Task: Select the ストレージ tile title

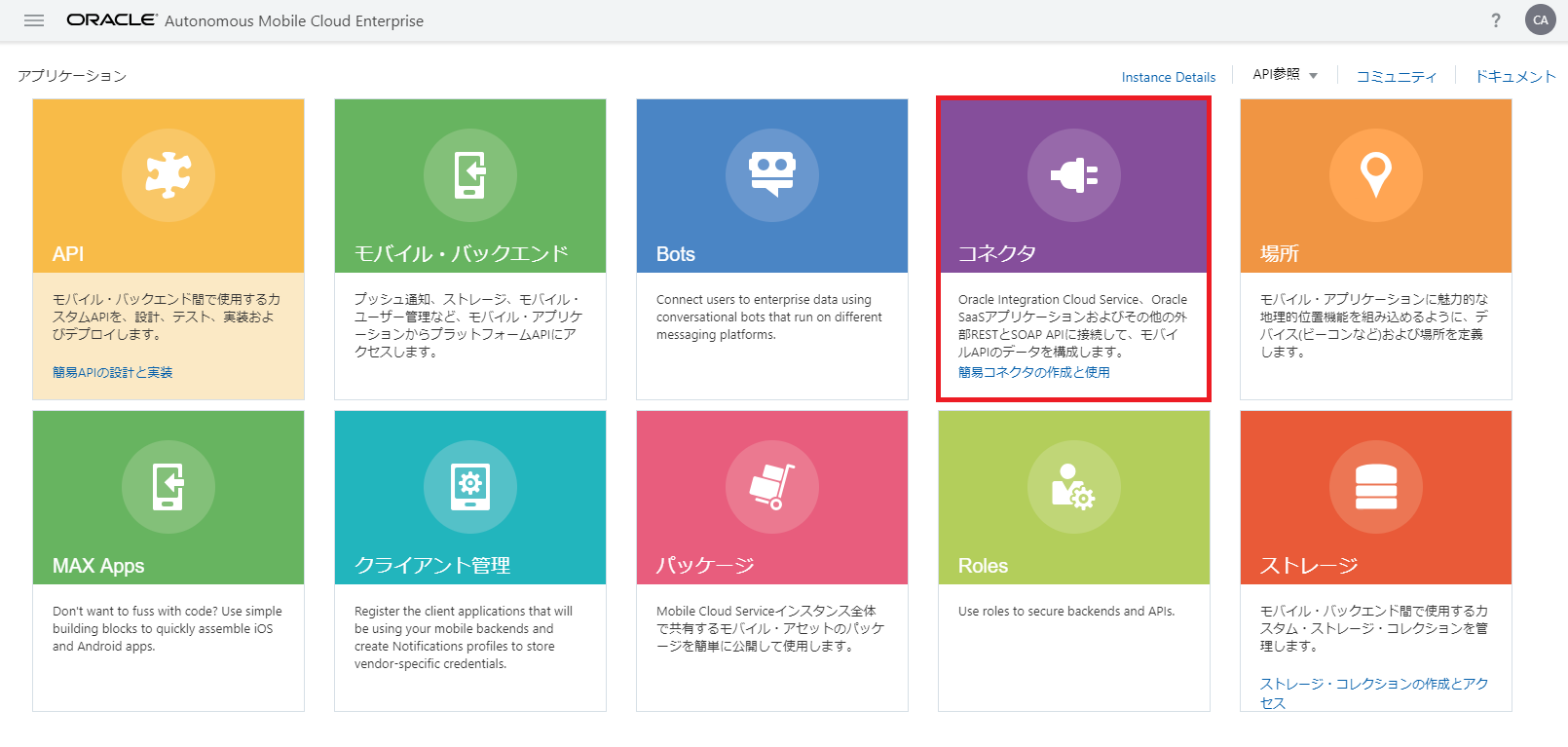Action: coord(1309,565)
